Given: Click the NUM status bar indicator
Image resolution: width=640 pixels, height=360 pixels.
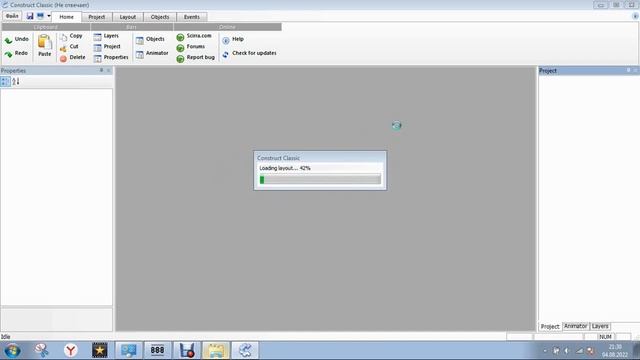Looking at the screenshot, I should [605, 337].
